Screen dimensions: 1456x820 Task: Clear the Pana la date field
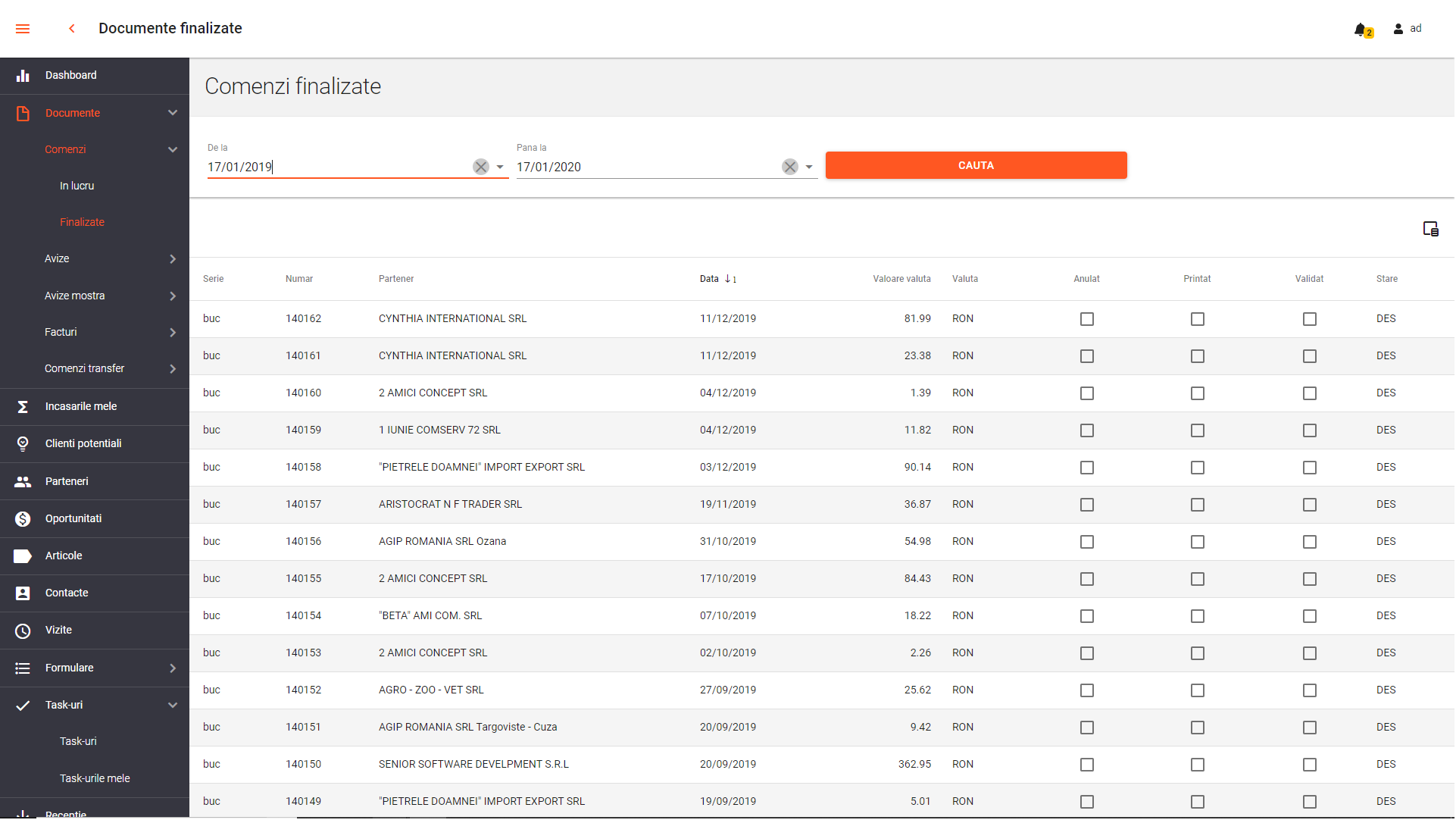coord(790,167)
